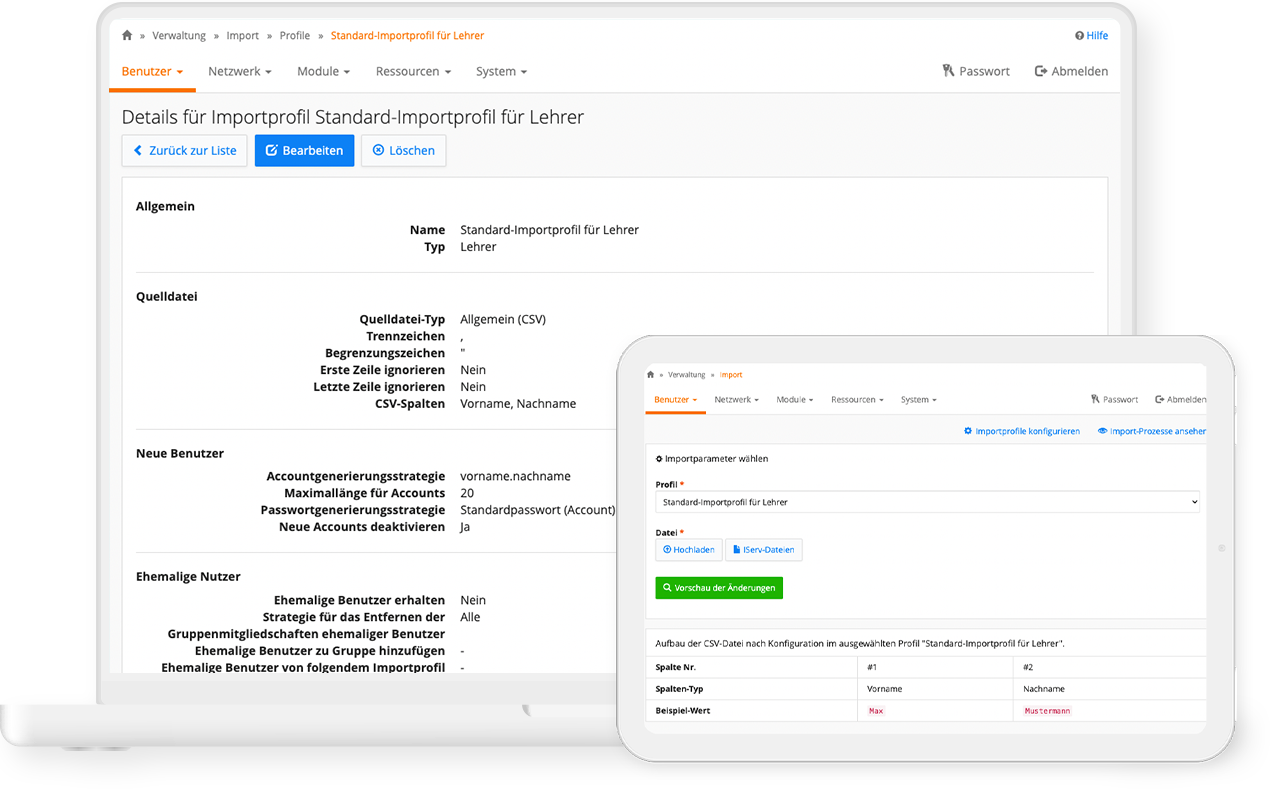Go back with Zurück zur Liste
Image resolution: width=1280 pixels, height=799 pixels.
tap(185, 150)
